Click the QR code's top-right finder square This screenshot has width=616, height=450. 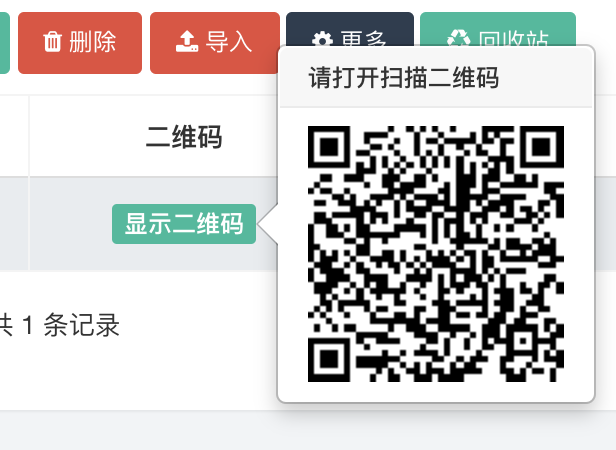pos(543,147)
